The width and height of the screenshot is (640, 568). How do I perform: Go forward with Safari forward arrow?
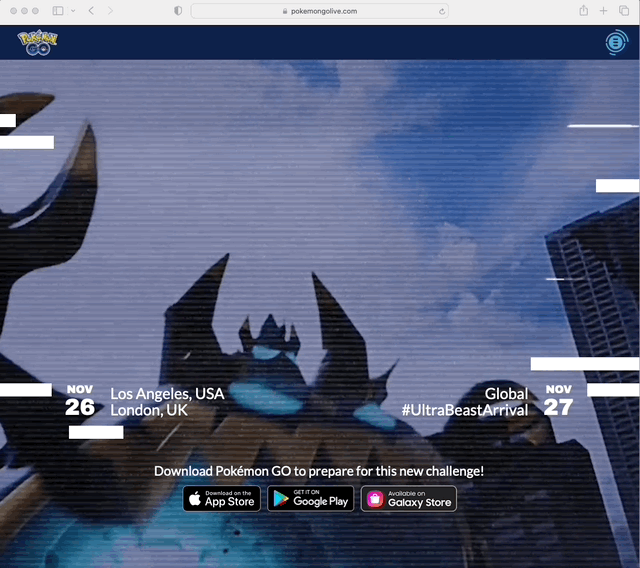point(110,11)
